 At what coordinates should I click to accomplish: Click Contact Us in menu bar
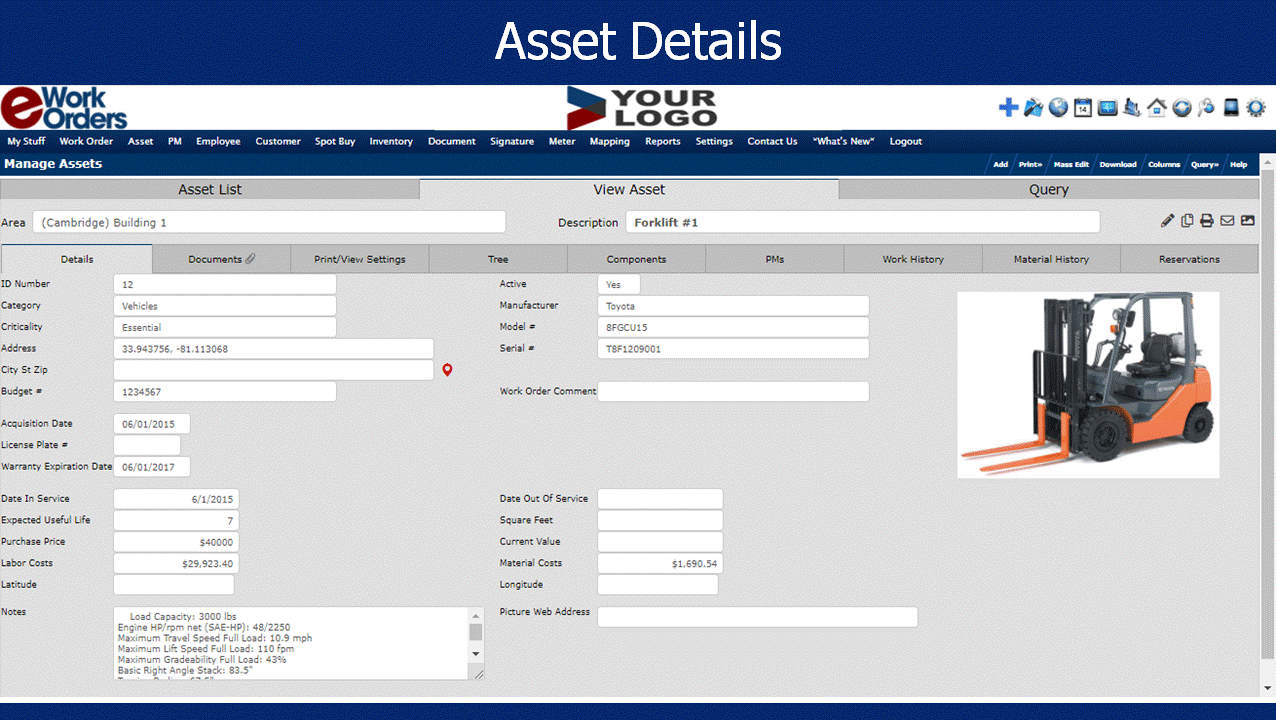(772, 141)
